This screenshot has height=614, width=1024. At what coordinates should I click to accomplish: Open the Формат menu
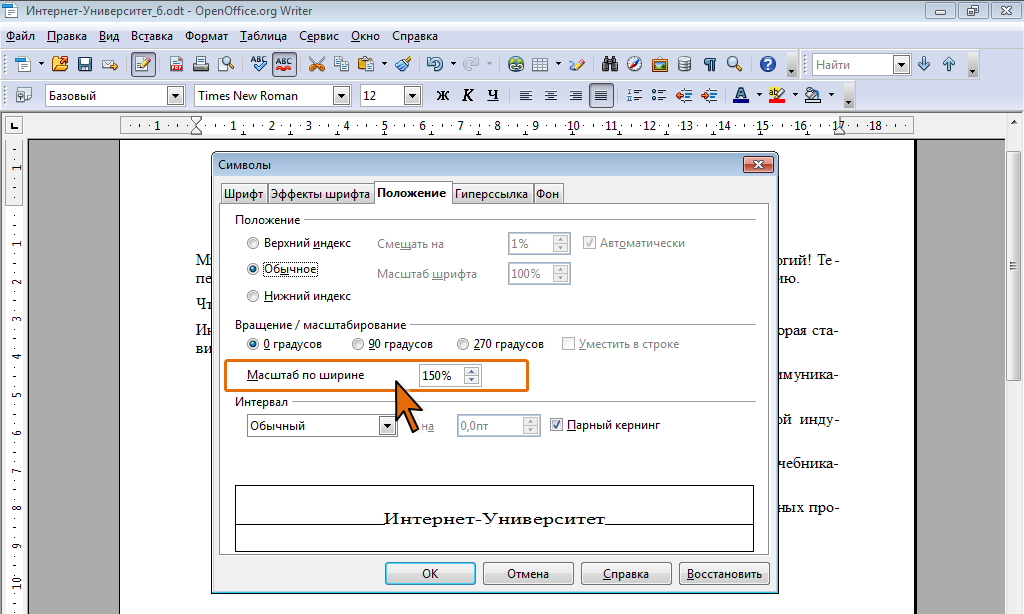pos(206,36)
